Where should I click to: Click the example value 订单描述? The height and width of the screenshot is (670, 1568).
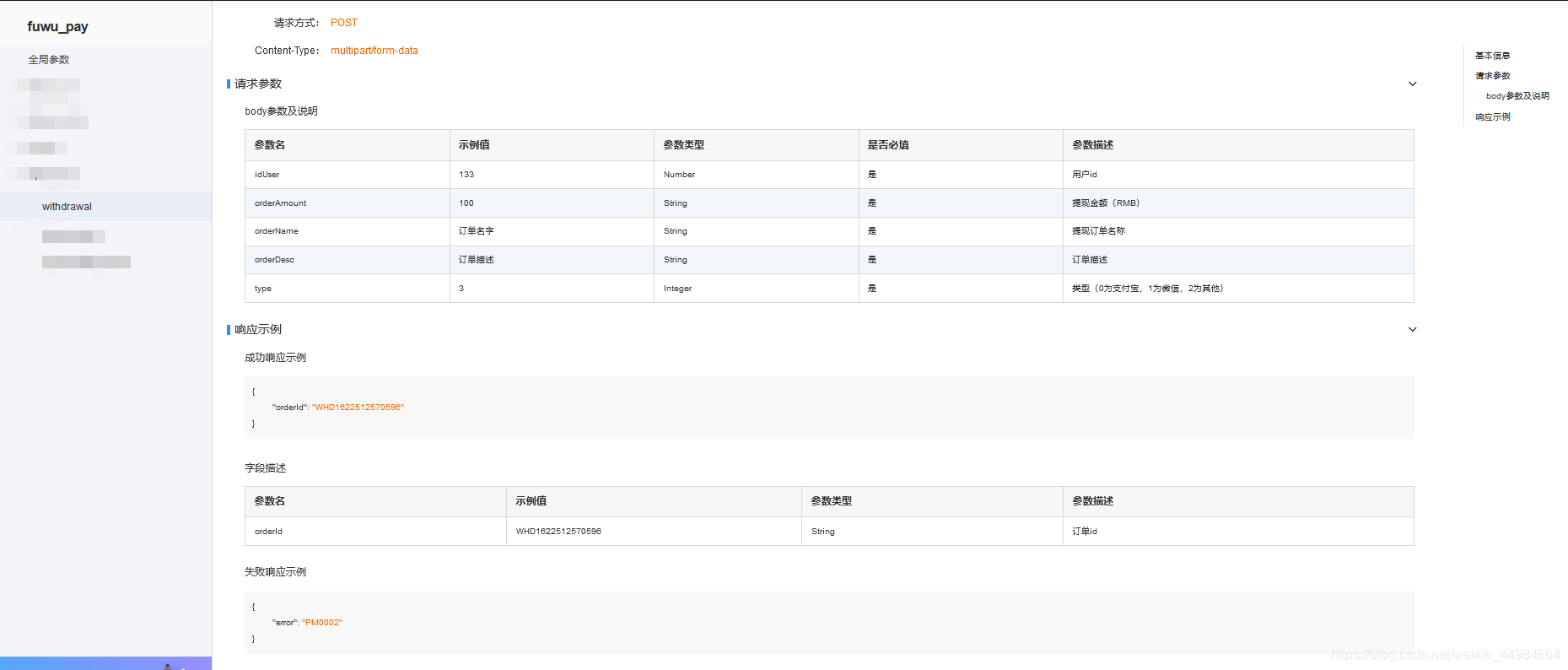tap(477, 260)
